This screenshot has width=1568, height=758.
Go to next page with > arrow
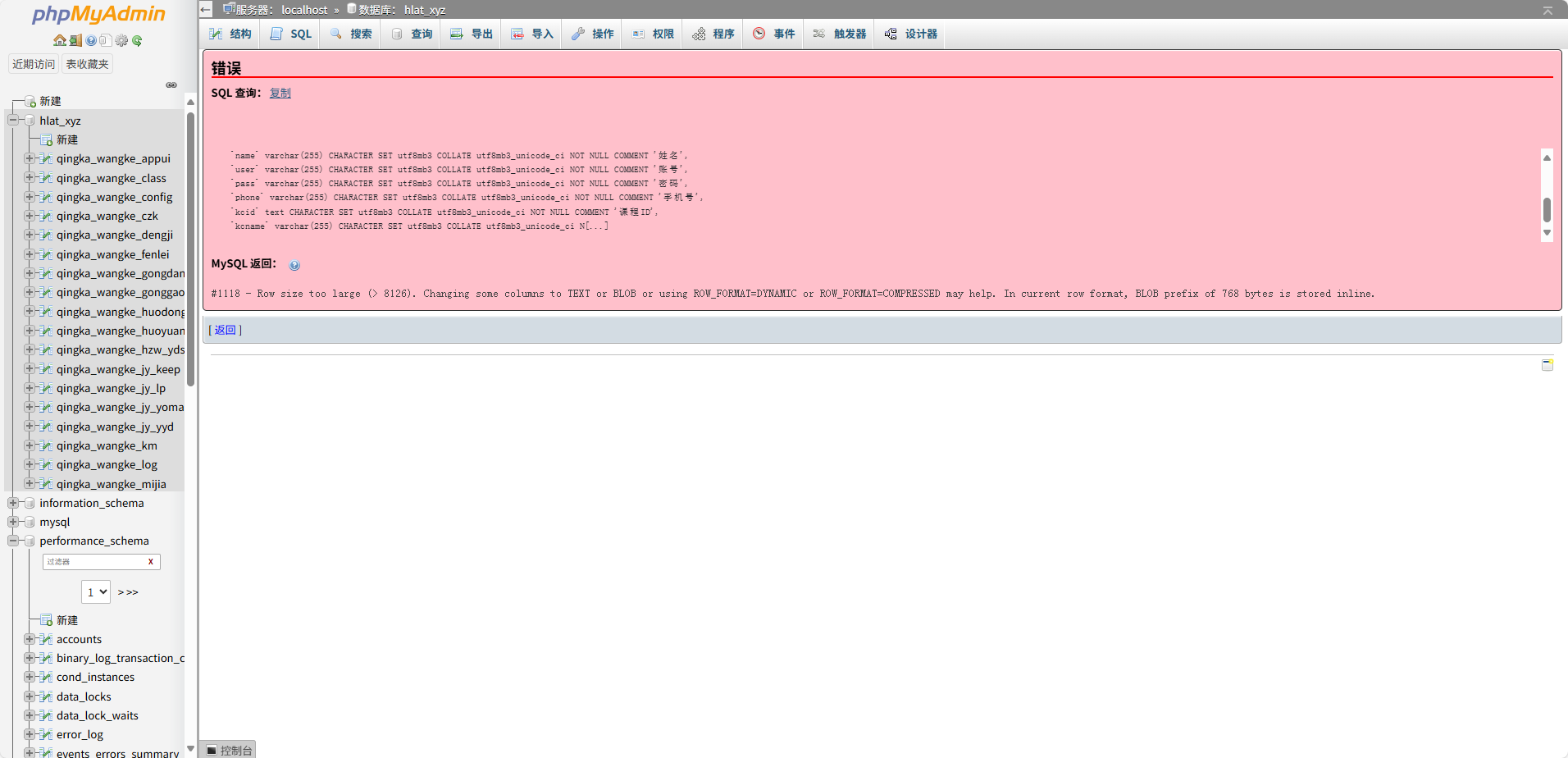(121, 592)
